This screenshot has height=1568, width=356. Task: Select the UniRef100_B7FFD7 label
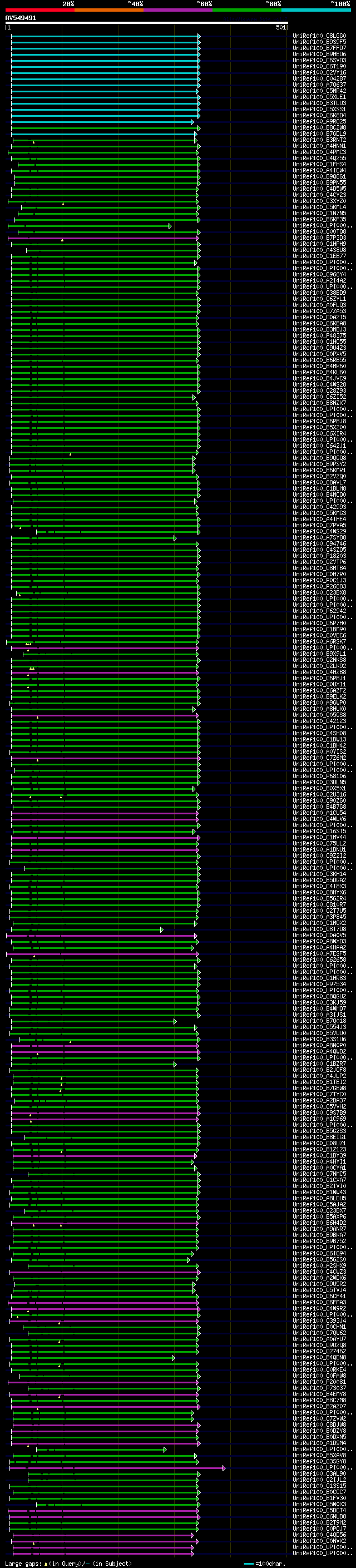[x=319, y=48]
